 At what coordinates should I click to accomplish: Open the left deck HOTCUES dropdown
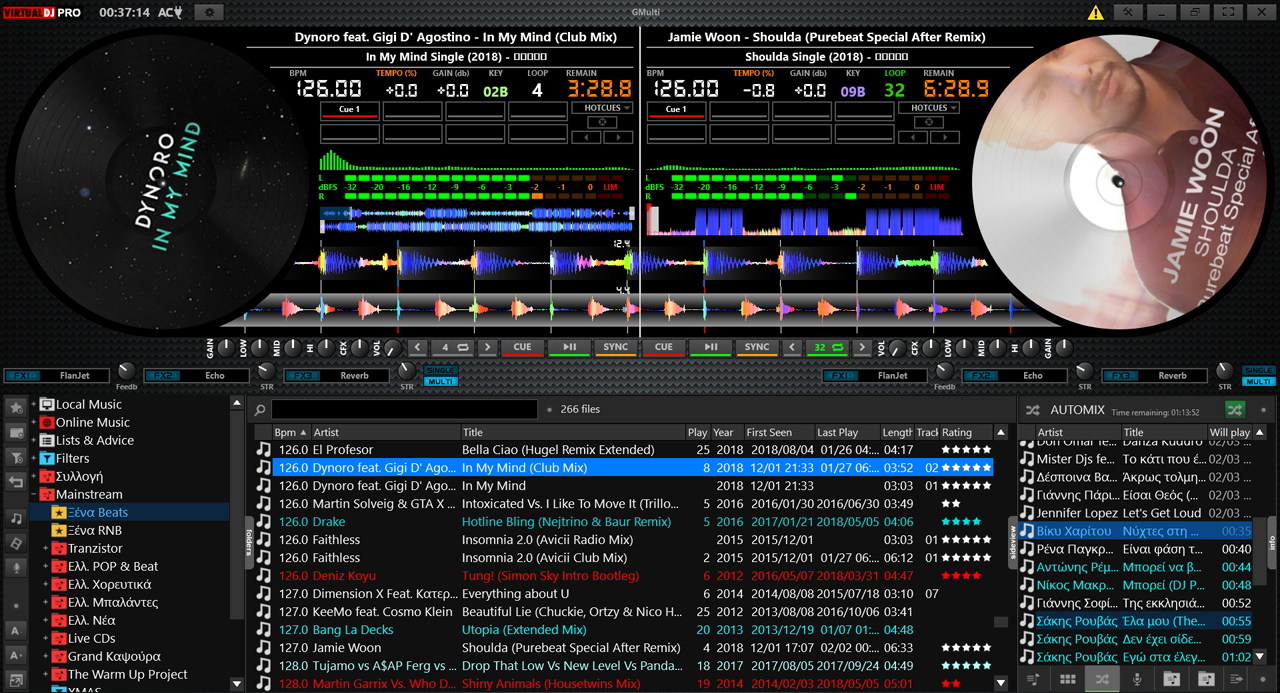[x=602, y=108]
